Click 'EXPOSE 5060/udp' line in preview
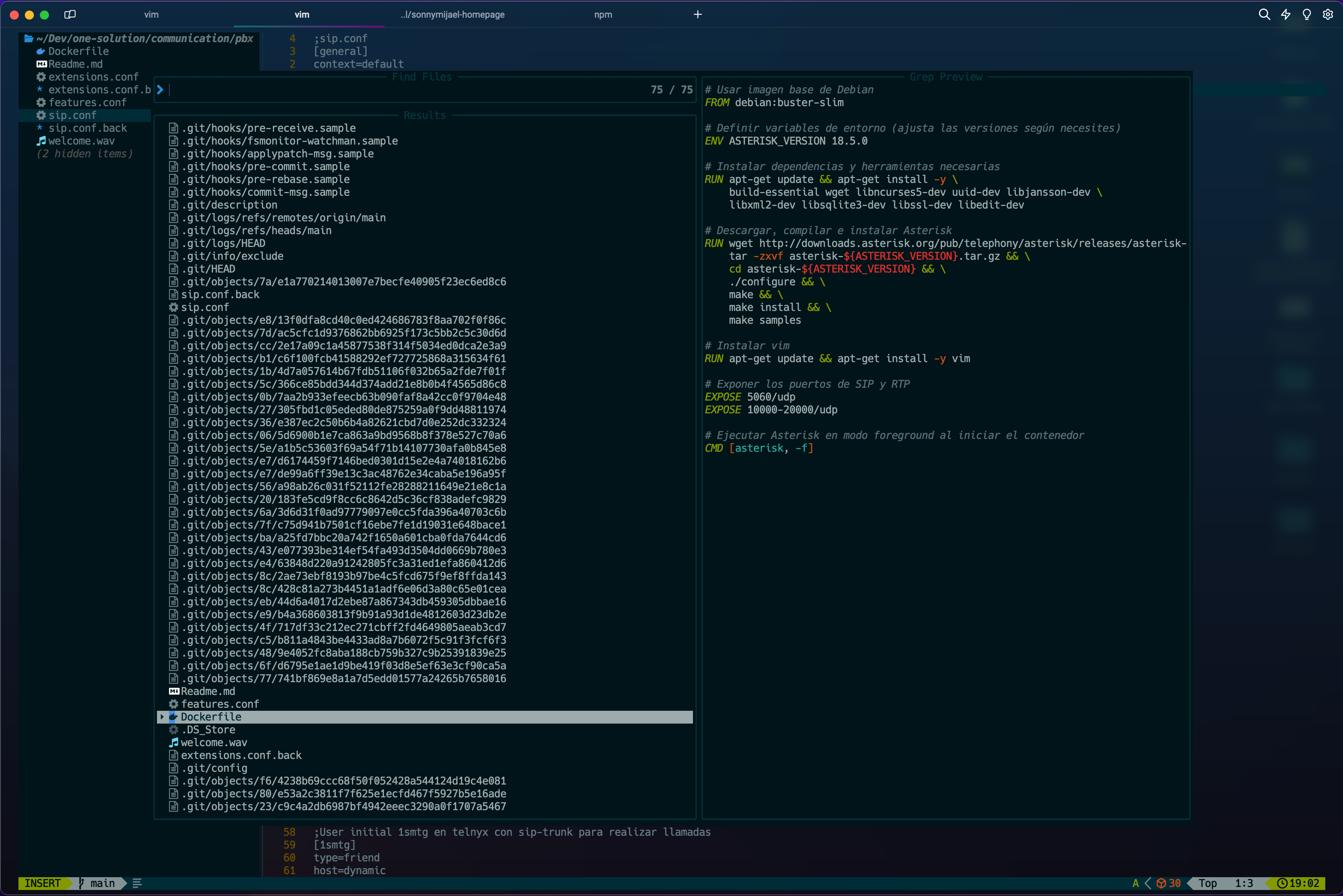 coord(749,396)
